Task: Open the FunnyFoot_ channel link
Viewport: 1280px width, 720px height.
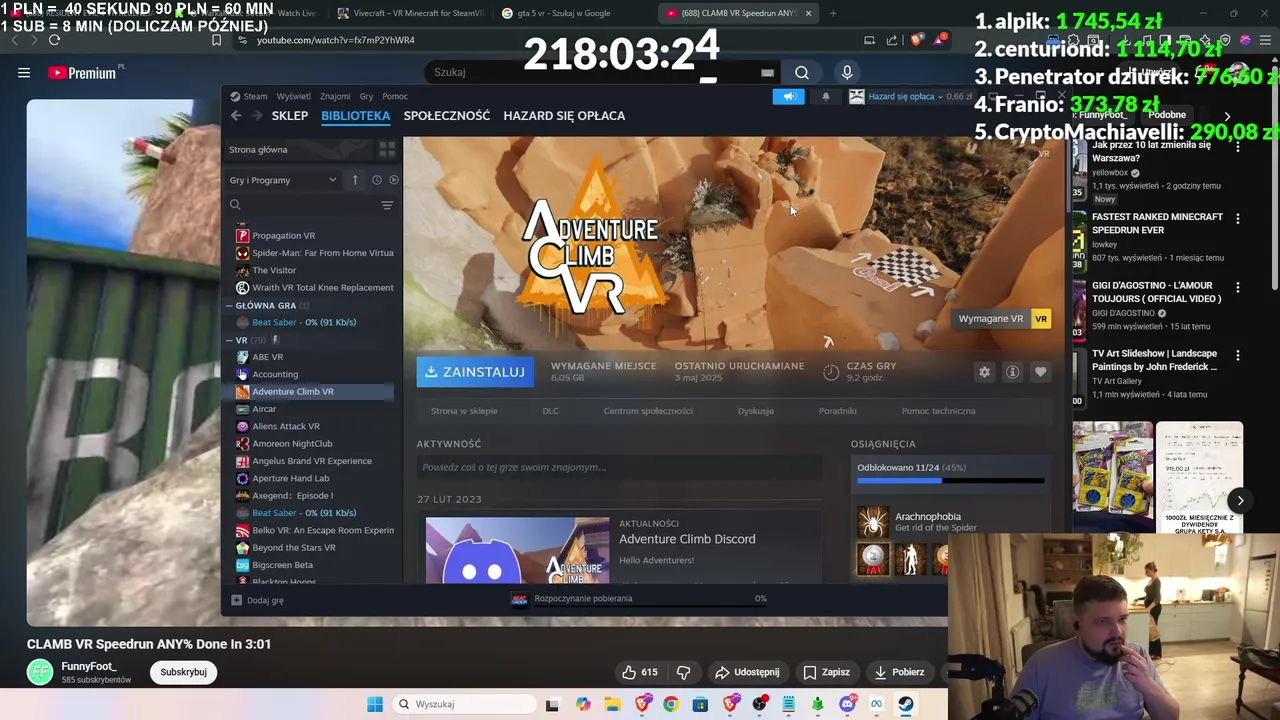Action: point(89,666)
